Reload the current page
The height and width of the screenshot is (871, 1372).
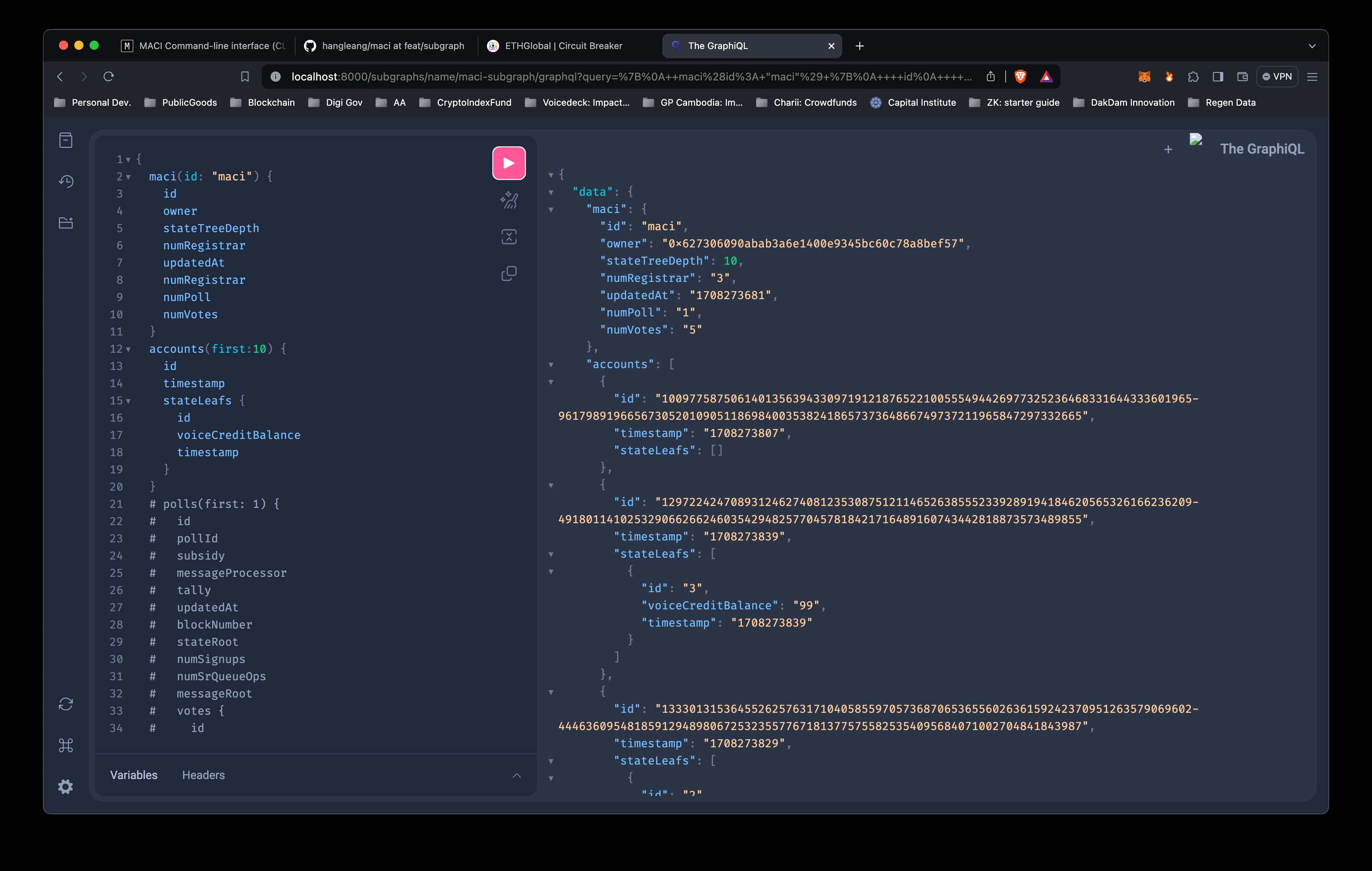[109, 76]
